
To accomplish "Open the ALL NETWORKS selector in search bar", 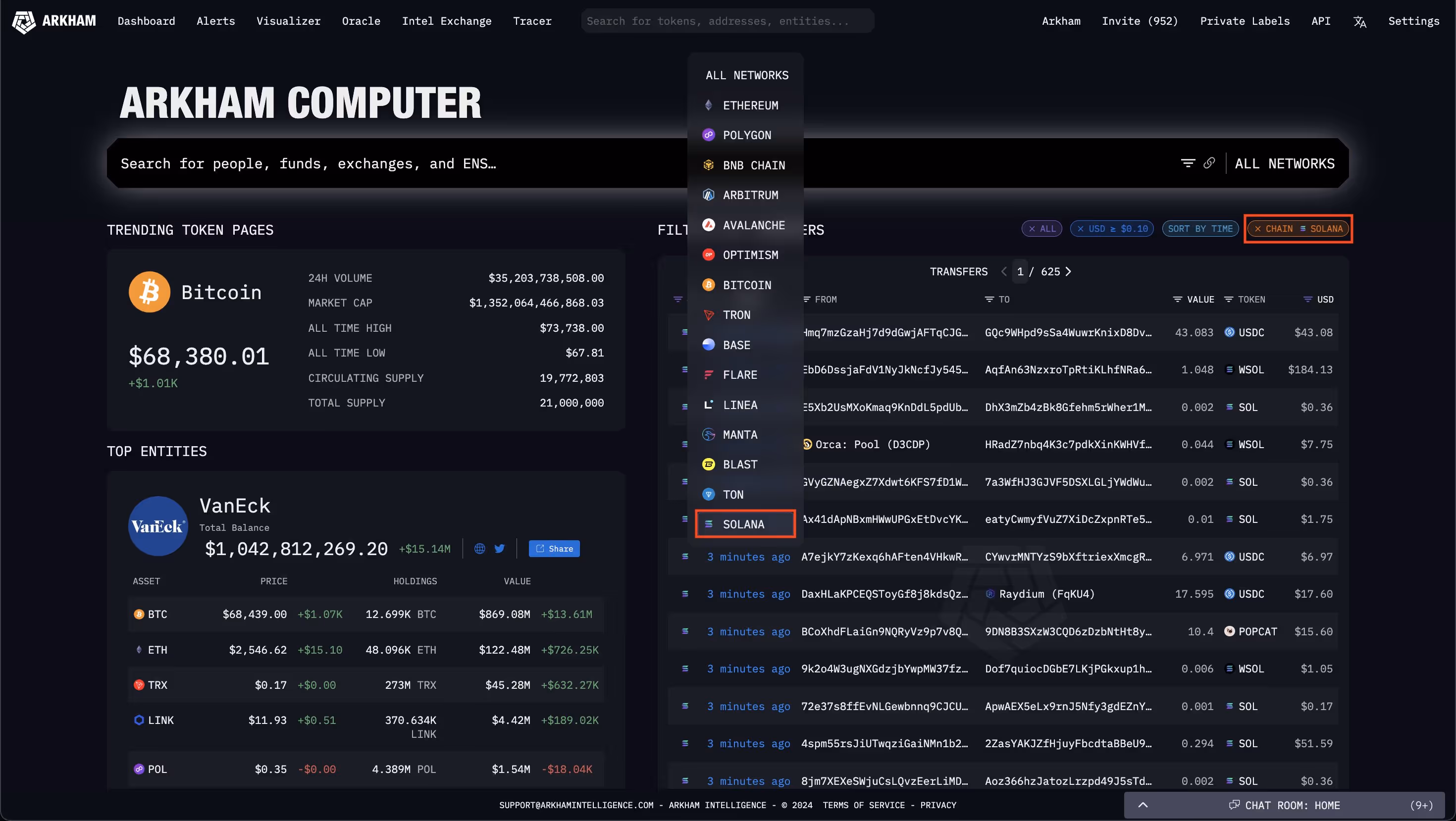I will point(1284,163).
